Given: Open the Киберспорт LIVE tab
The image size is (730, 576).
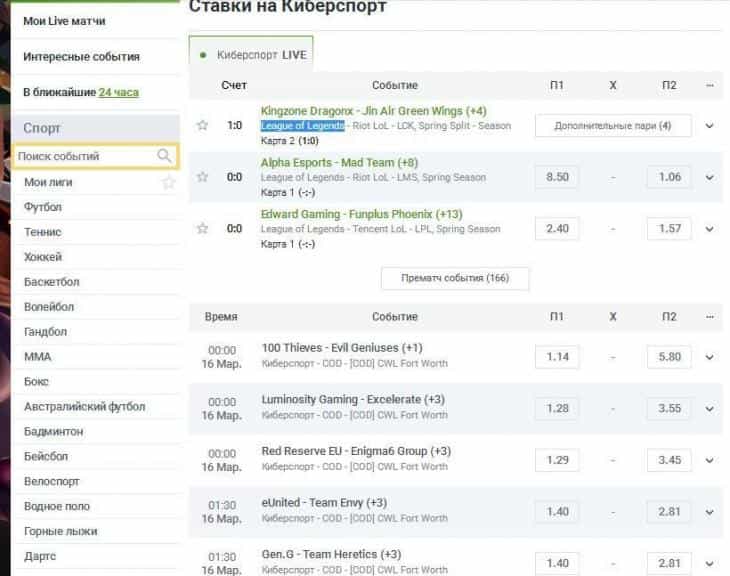Looking at the screenshot, I should [251, 55].
